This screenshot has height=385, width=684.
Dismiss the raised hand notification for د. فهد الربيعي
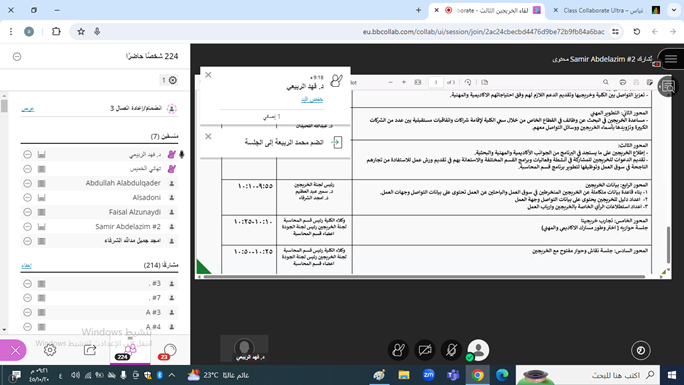(208, 75)
